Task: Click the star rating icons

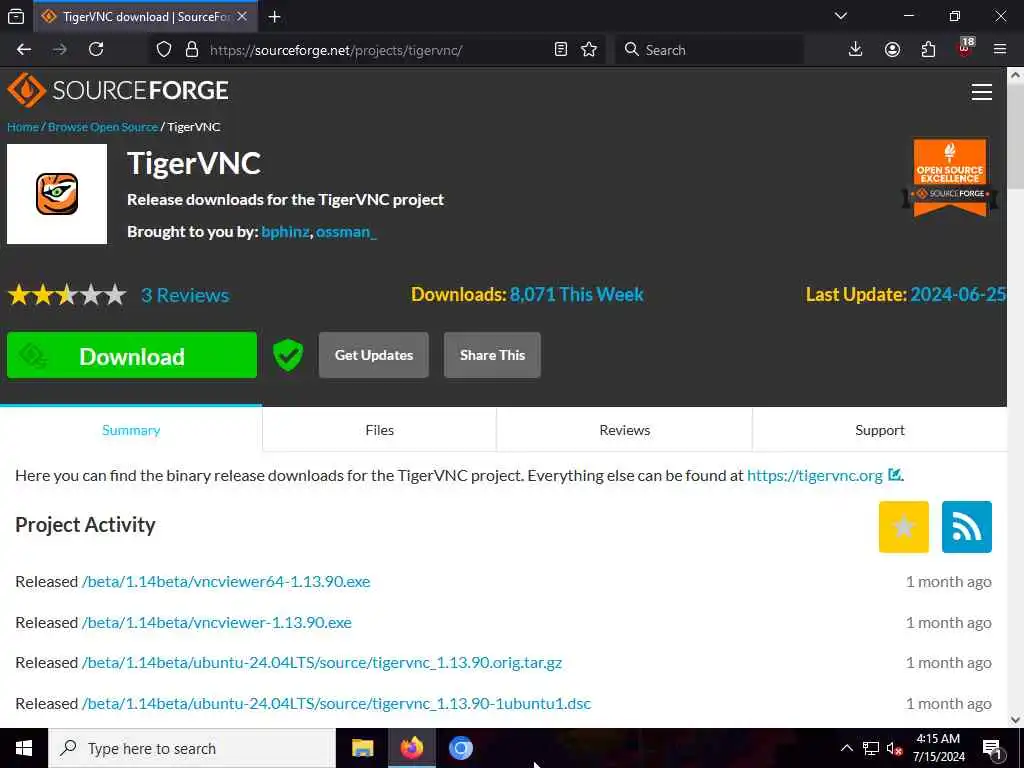Action: point(67,295)
